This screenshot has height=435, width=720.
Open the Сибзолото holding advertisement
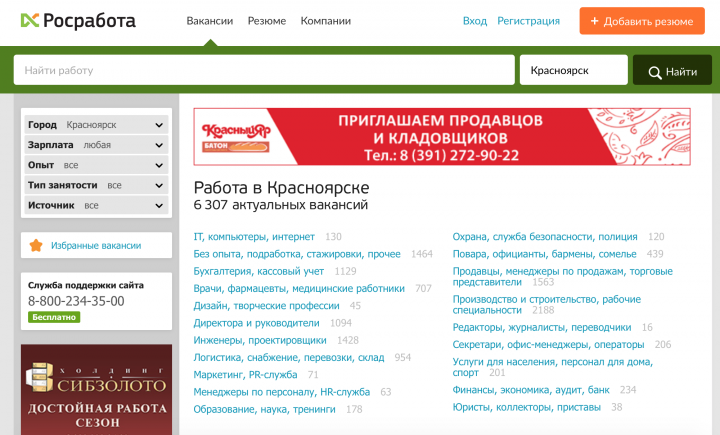(96, 390)
